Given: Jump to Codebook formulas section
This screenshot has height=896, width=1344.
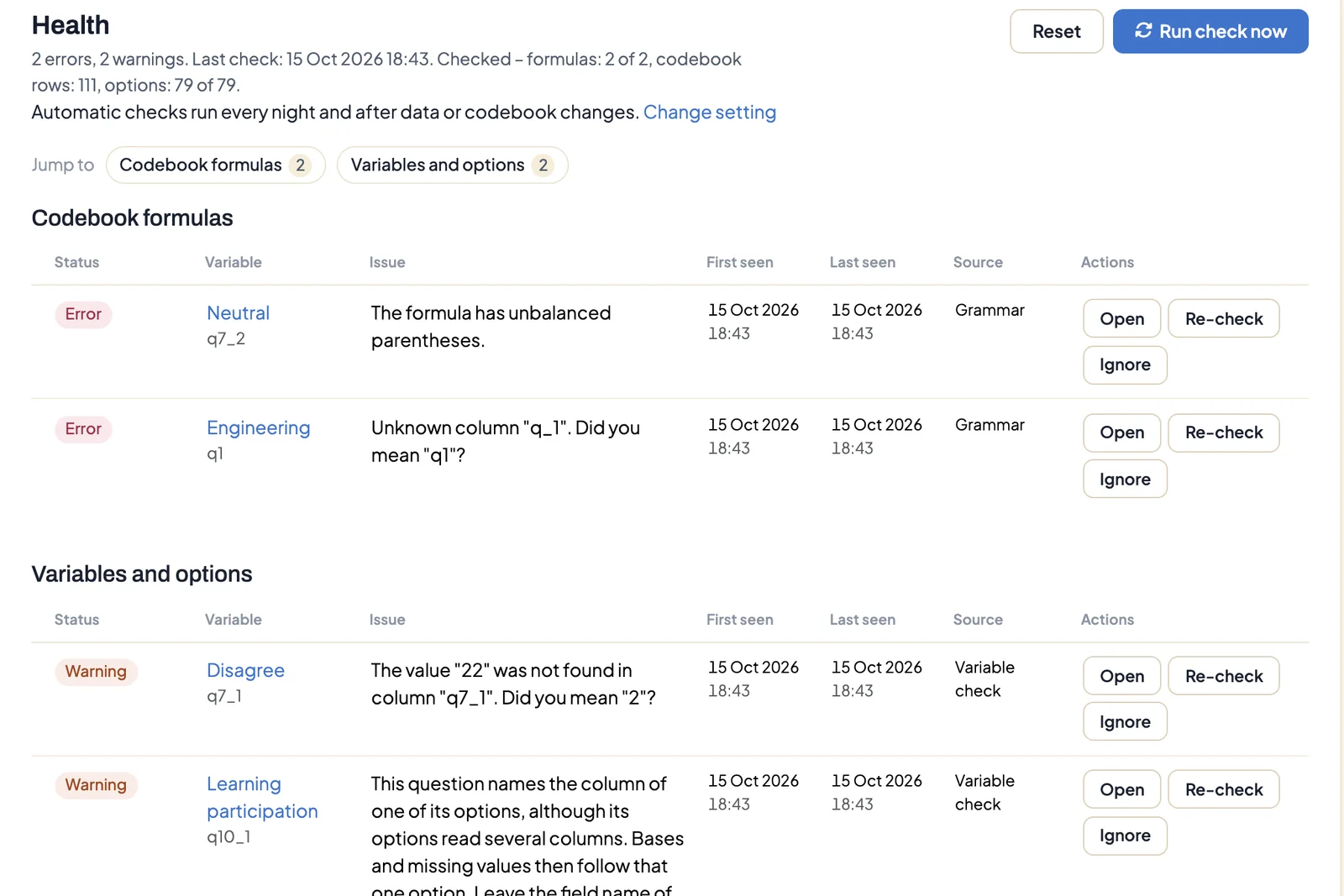Looking at the screenshot, I should pos(215,165).
